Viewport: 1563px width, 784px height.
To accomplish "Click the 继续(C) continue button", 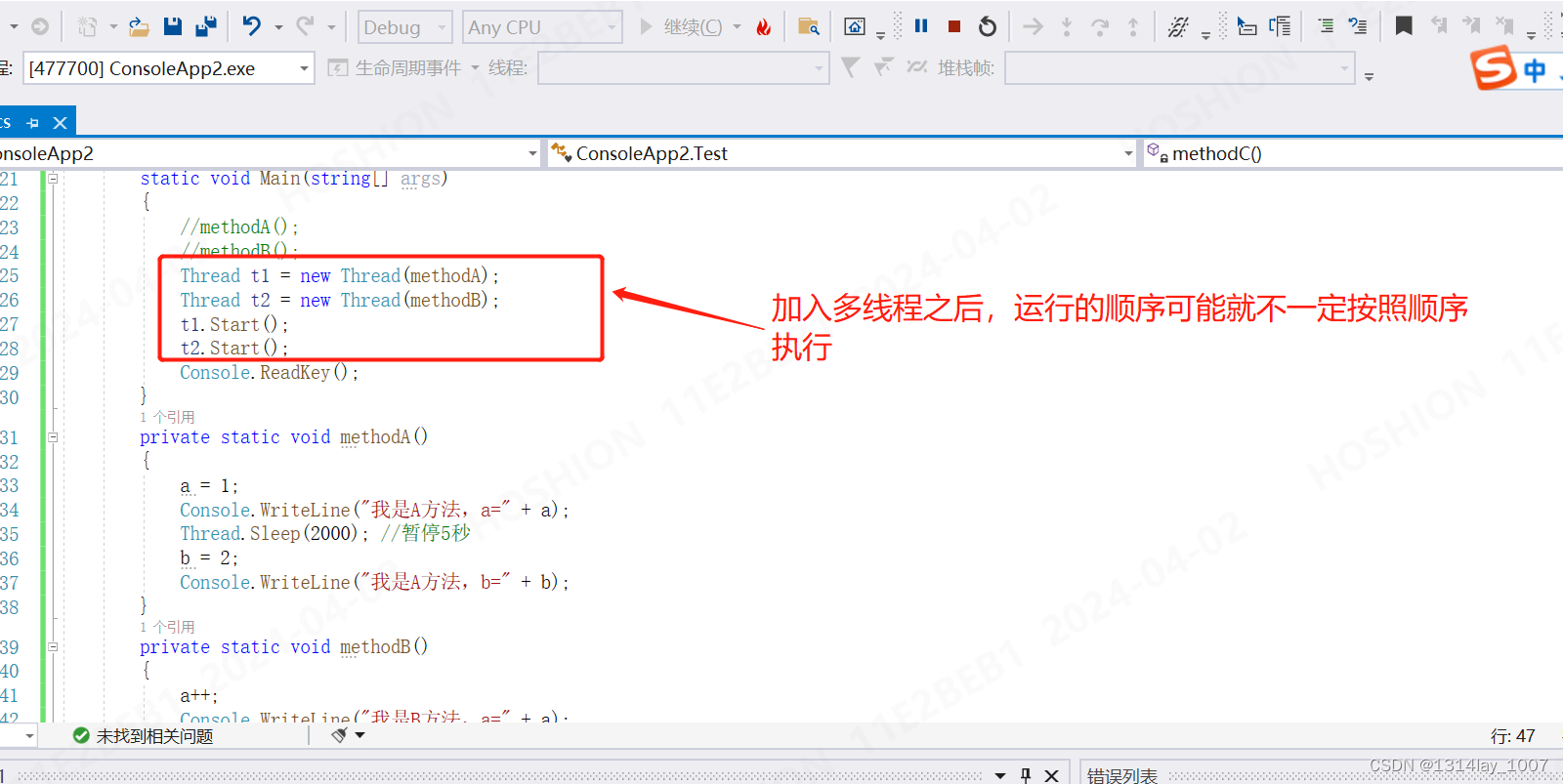I will coord(682,27).
